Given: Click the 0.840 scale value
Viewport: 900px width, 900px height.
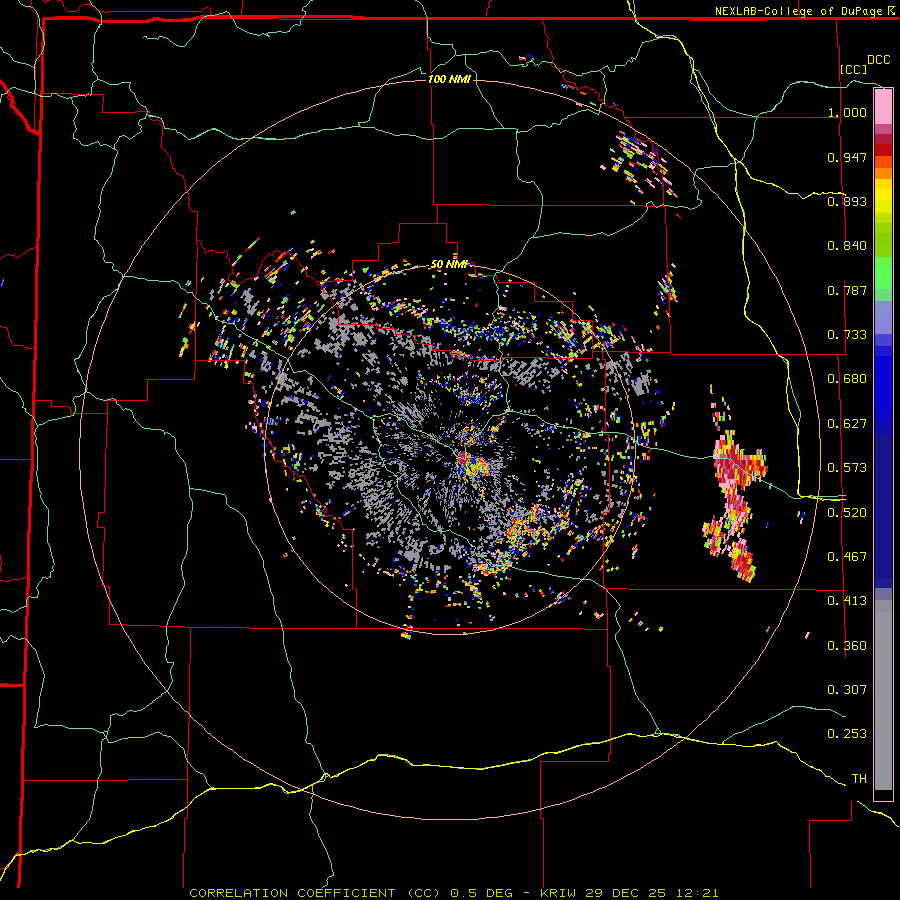Looking at the screenshot, I should pos(847,246).
